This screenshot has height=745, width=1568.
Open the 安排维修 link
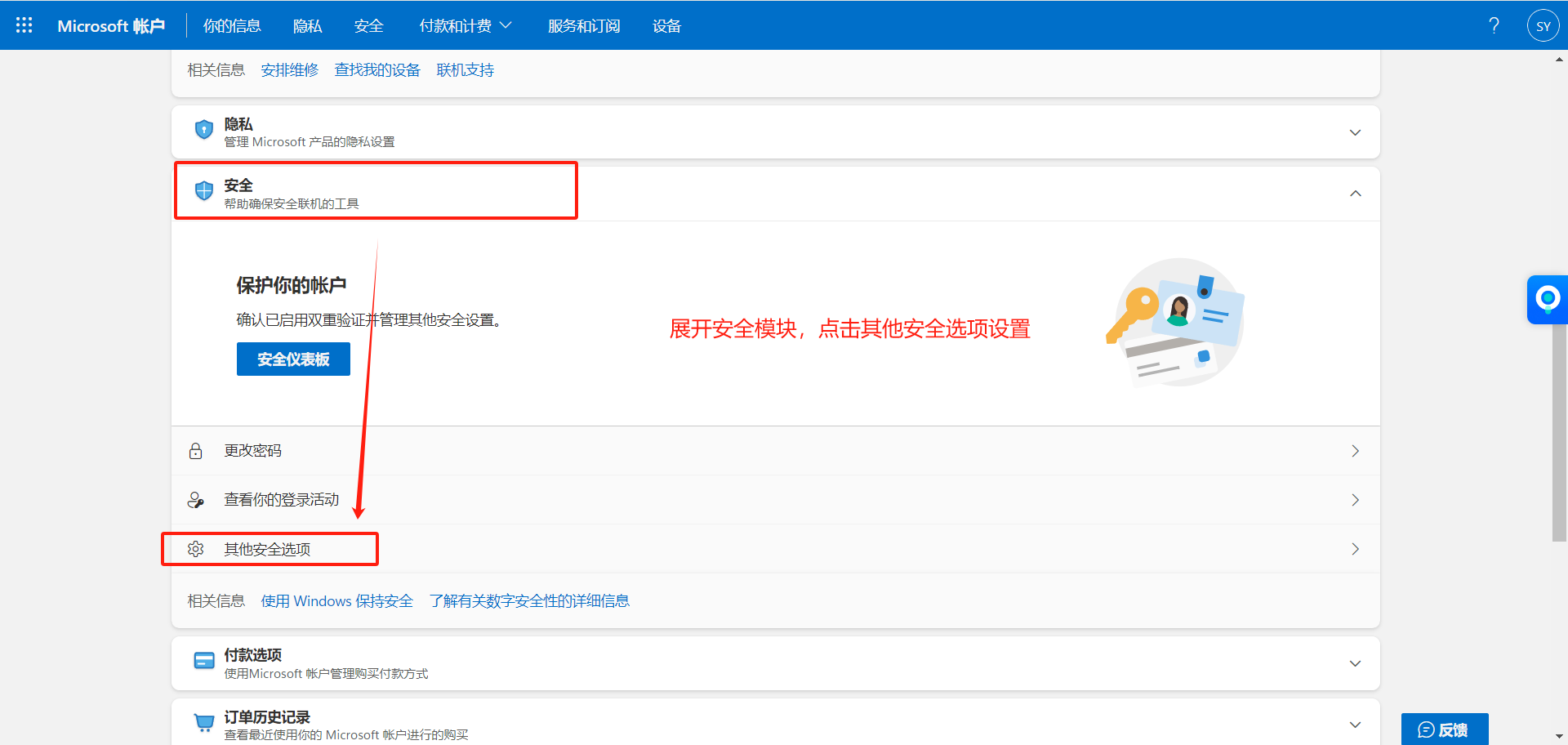[290, 70]
